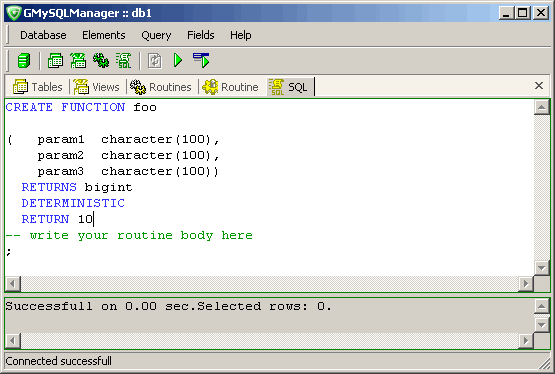Click SQL editor vertical scrollbar up arrow

[542, 107]
